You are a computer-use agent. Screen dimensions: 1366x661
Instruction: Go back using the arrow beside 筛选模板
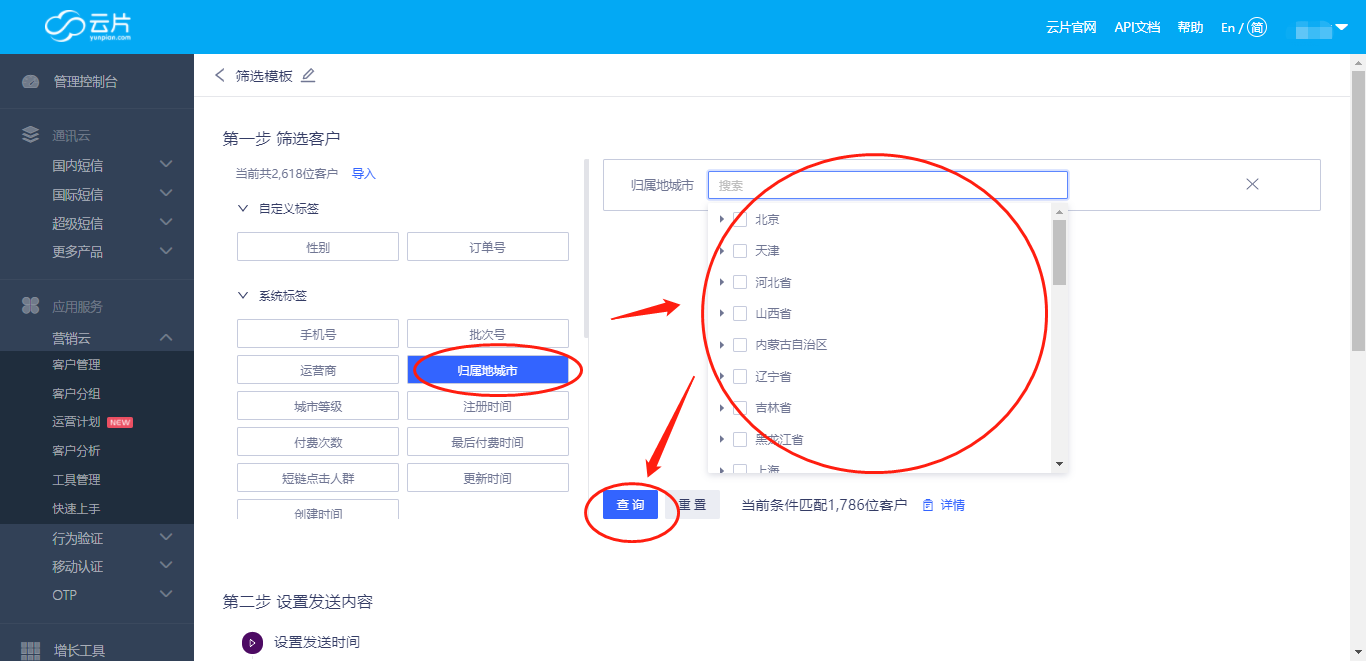point(220,75)
